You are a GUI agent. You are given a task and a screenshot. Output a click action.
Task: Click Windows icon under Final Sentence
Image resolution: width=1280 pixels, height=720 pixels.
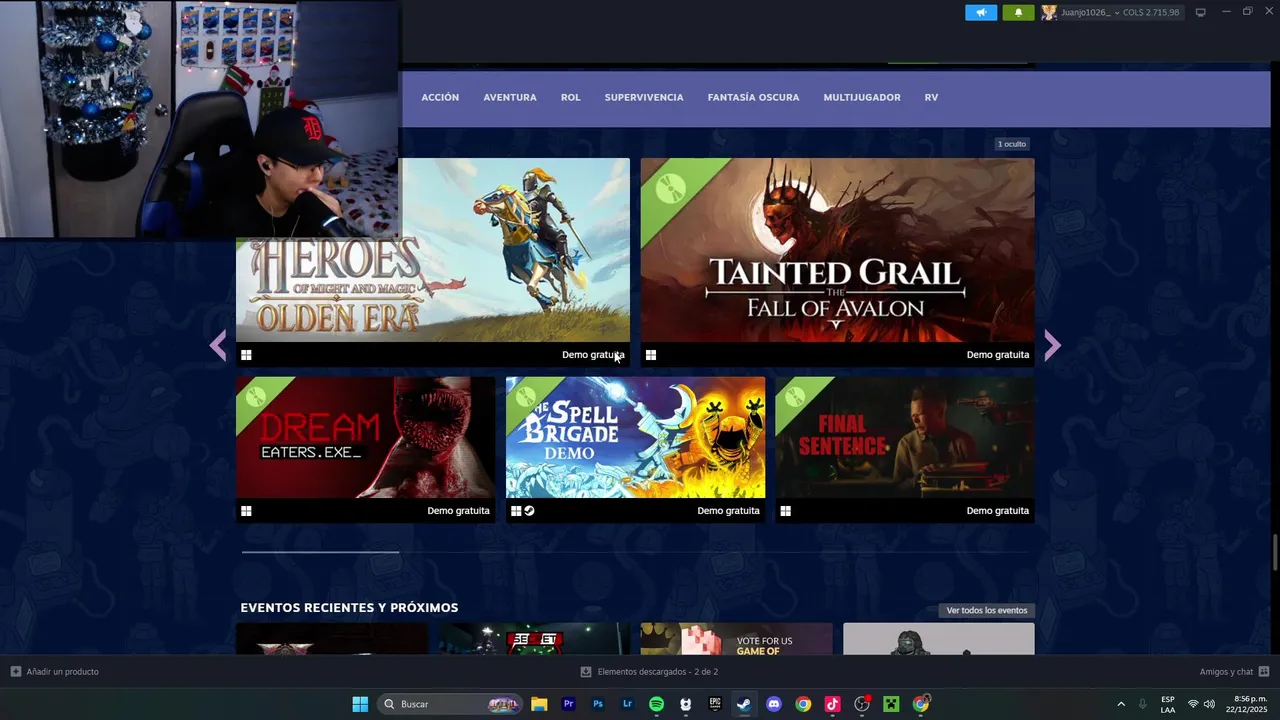786,511
